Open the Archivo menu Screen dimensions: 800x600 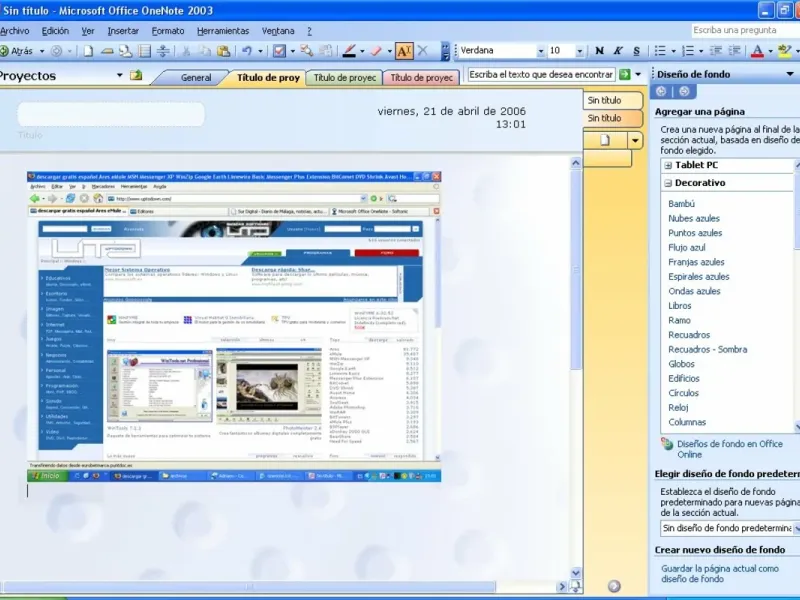click(15, 31)
